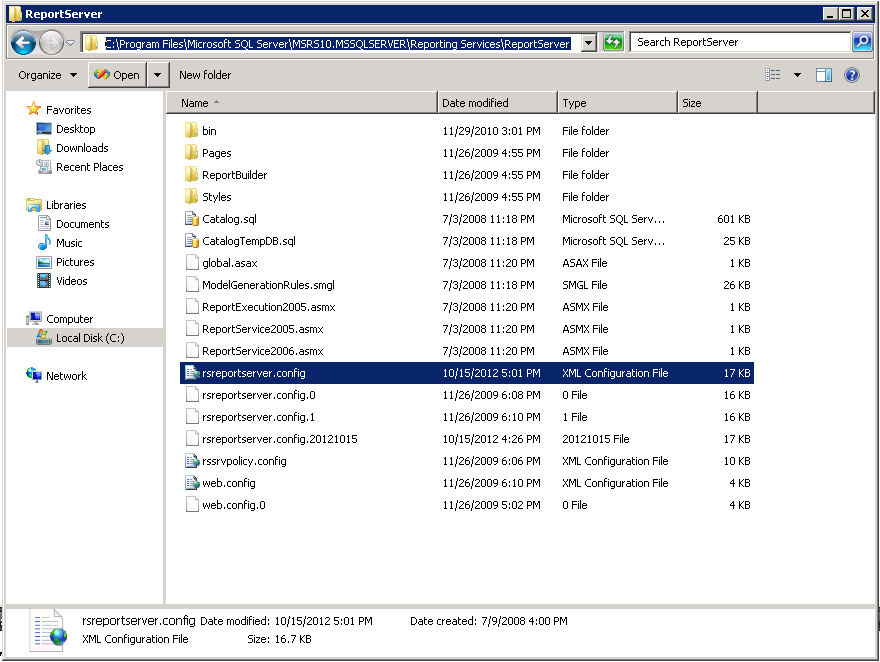Click the Open button
The image size is (880, 662).
[117, 75]
